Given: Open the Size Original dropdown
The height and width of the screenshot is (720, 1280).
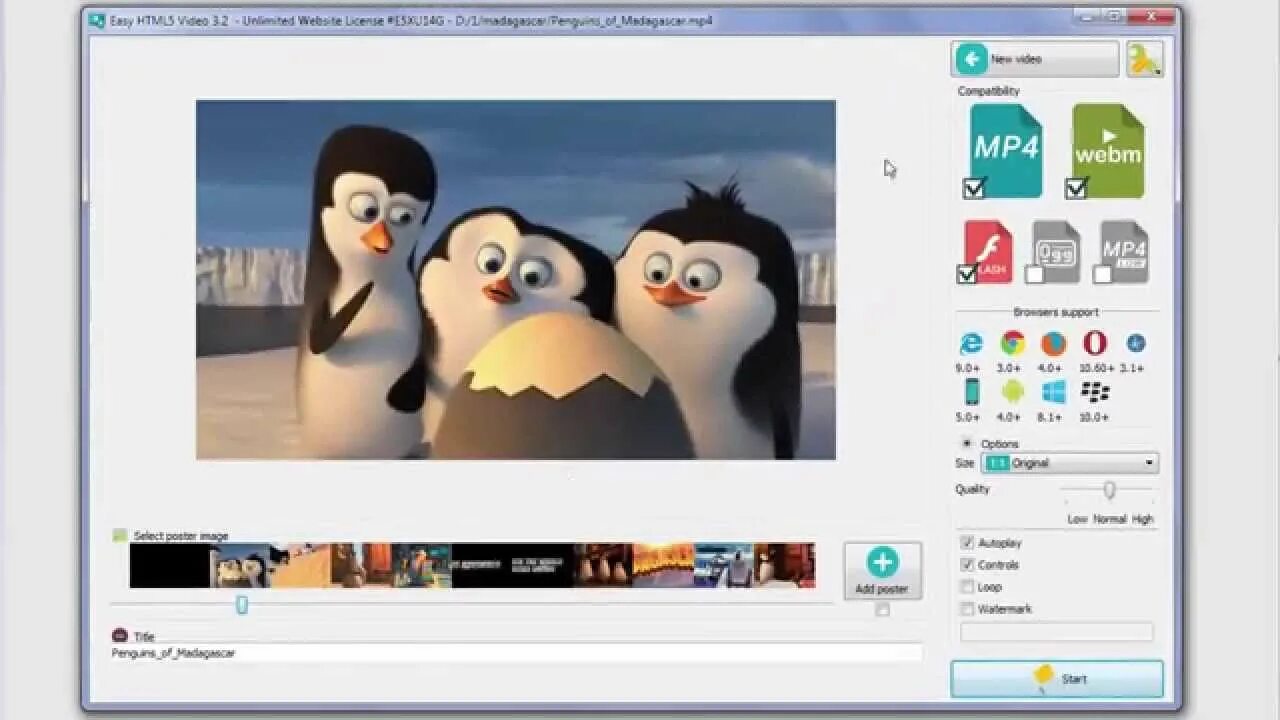Looking at the screenshot, I should point(1069,463).
